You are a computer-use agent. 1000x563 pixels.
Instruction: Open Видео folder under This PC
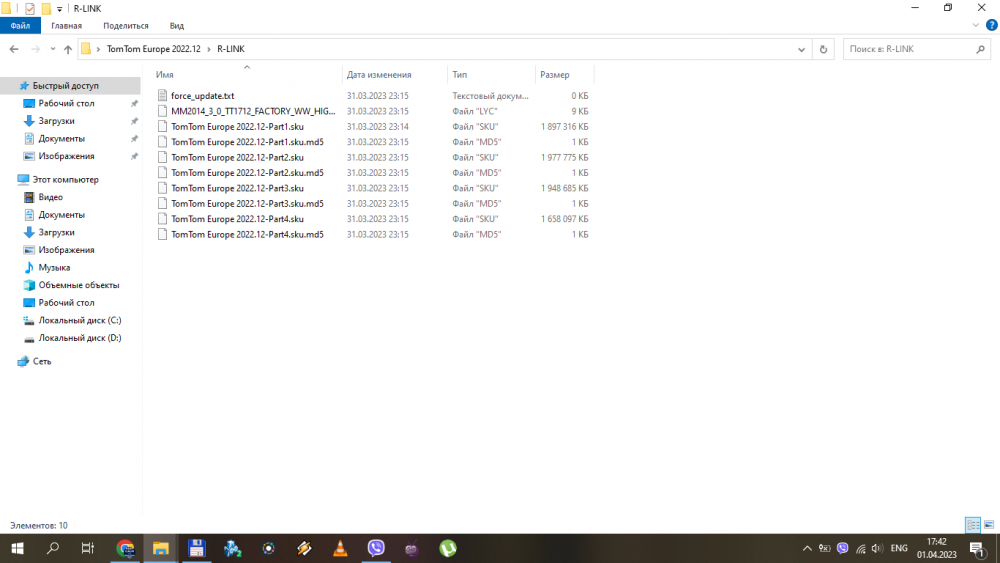click(50, 197)
